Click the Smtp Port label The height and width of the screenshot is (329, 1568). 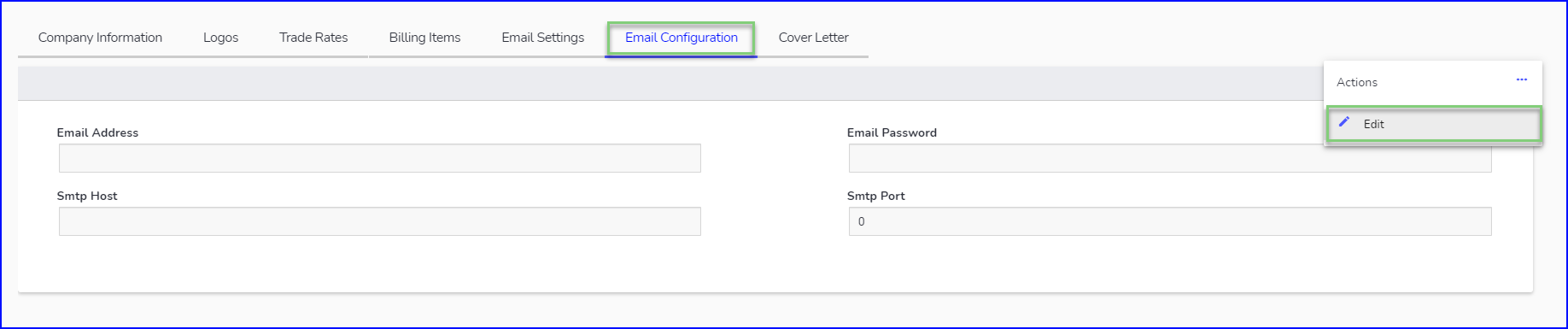click(875, 196)
